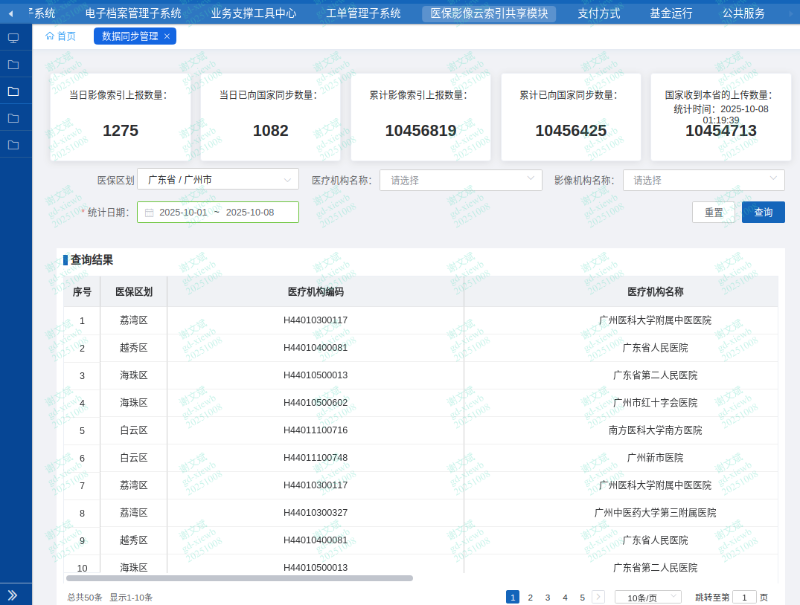The width and height of the screenshot is (800, 605).
Task: Click the next page arrow in pagination
Action: tap(598, 596)
